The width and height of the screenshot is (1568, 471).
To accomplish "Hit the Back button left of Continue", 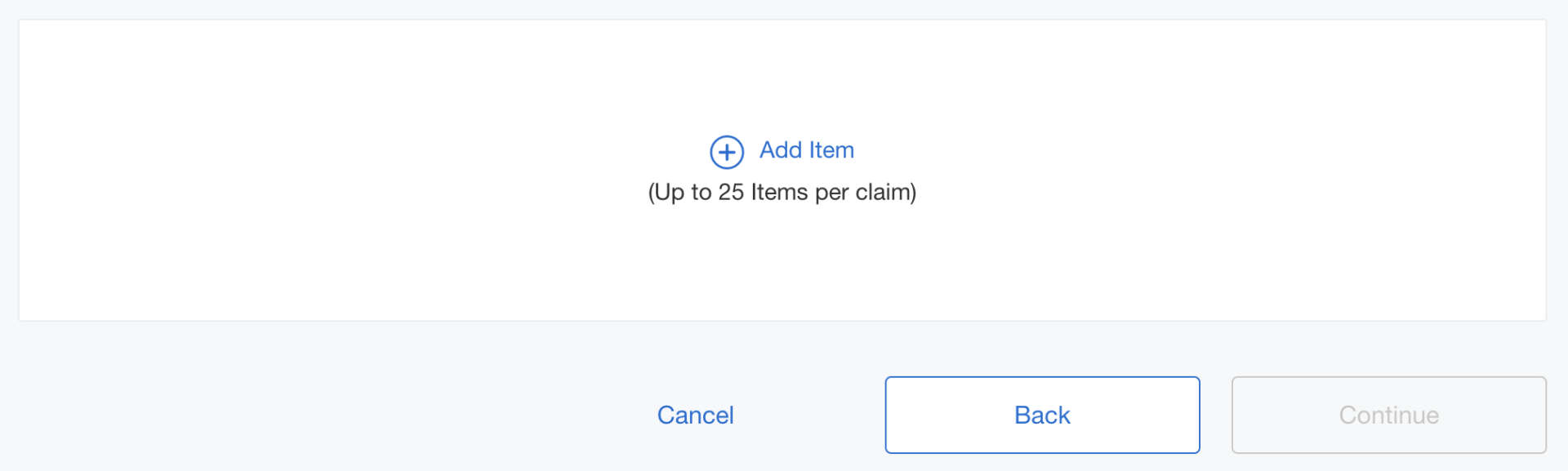I will pos(1042,415).
